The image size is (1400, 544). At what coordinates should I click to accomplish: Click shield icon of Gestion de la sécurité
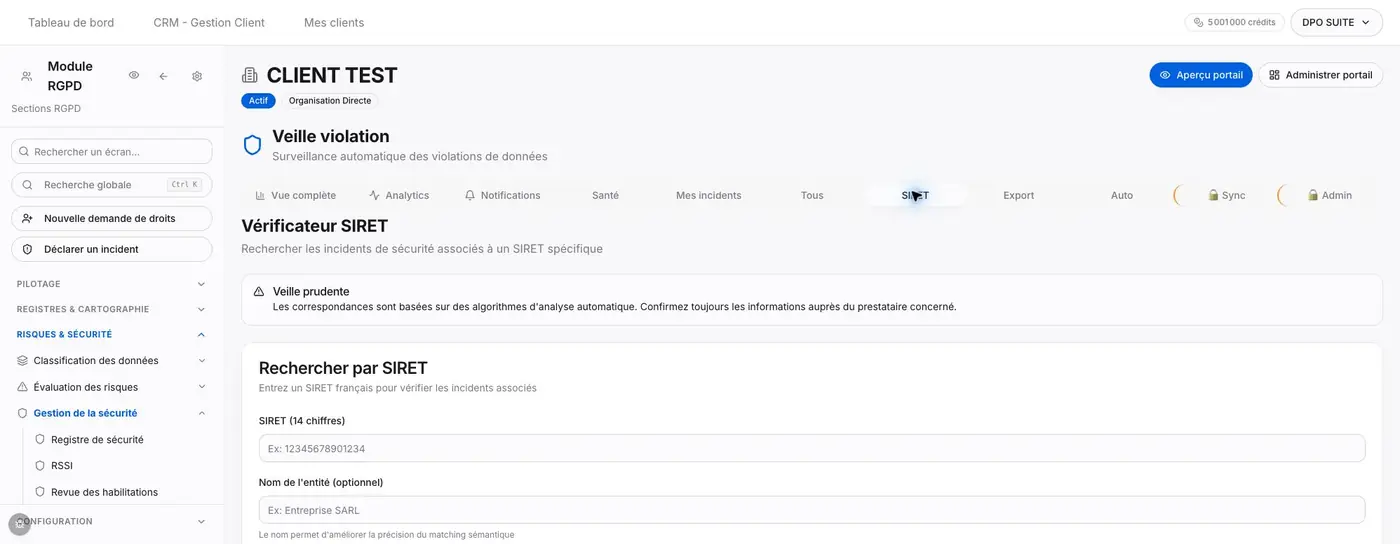23,413
